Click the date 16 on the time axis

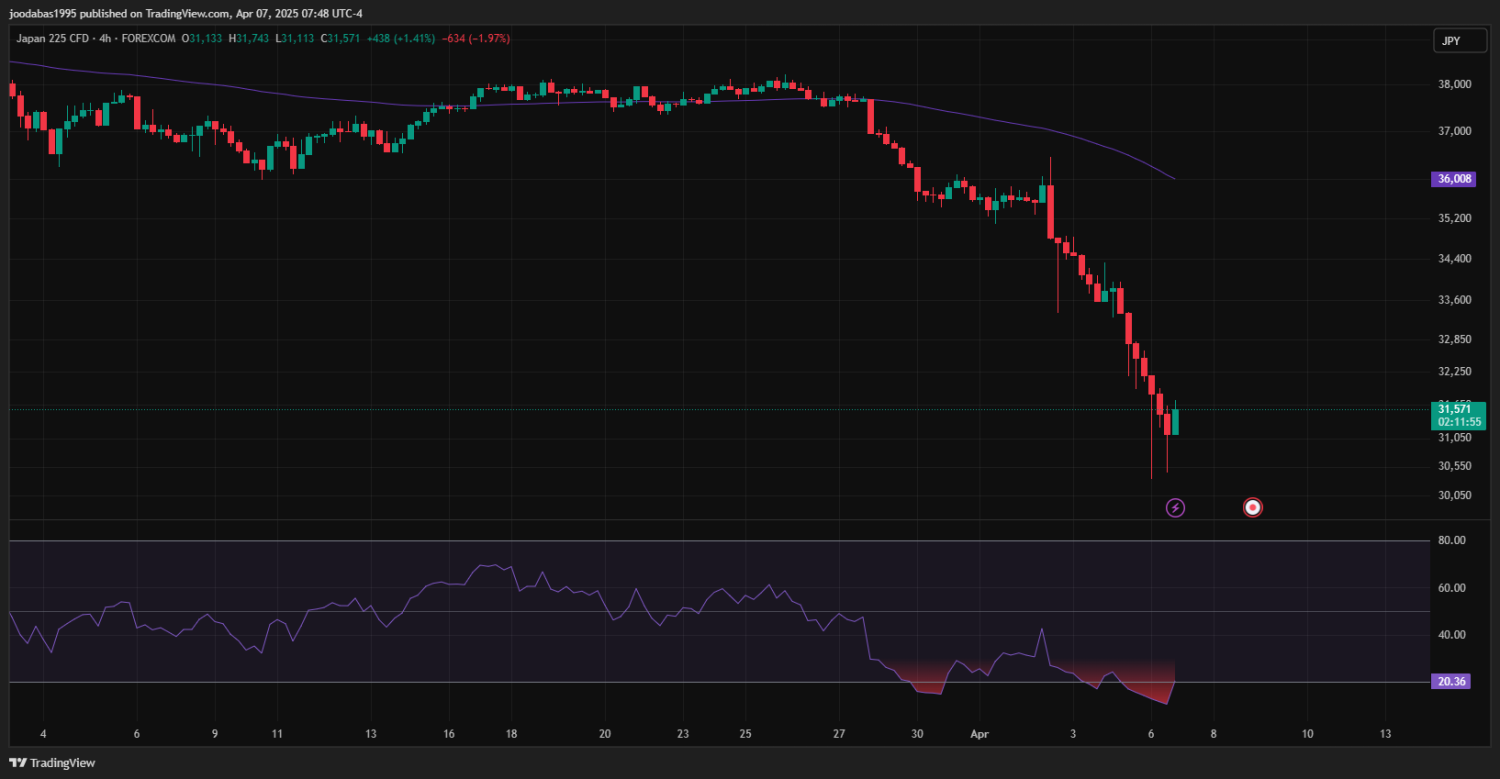[449, 733]
